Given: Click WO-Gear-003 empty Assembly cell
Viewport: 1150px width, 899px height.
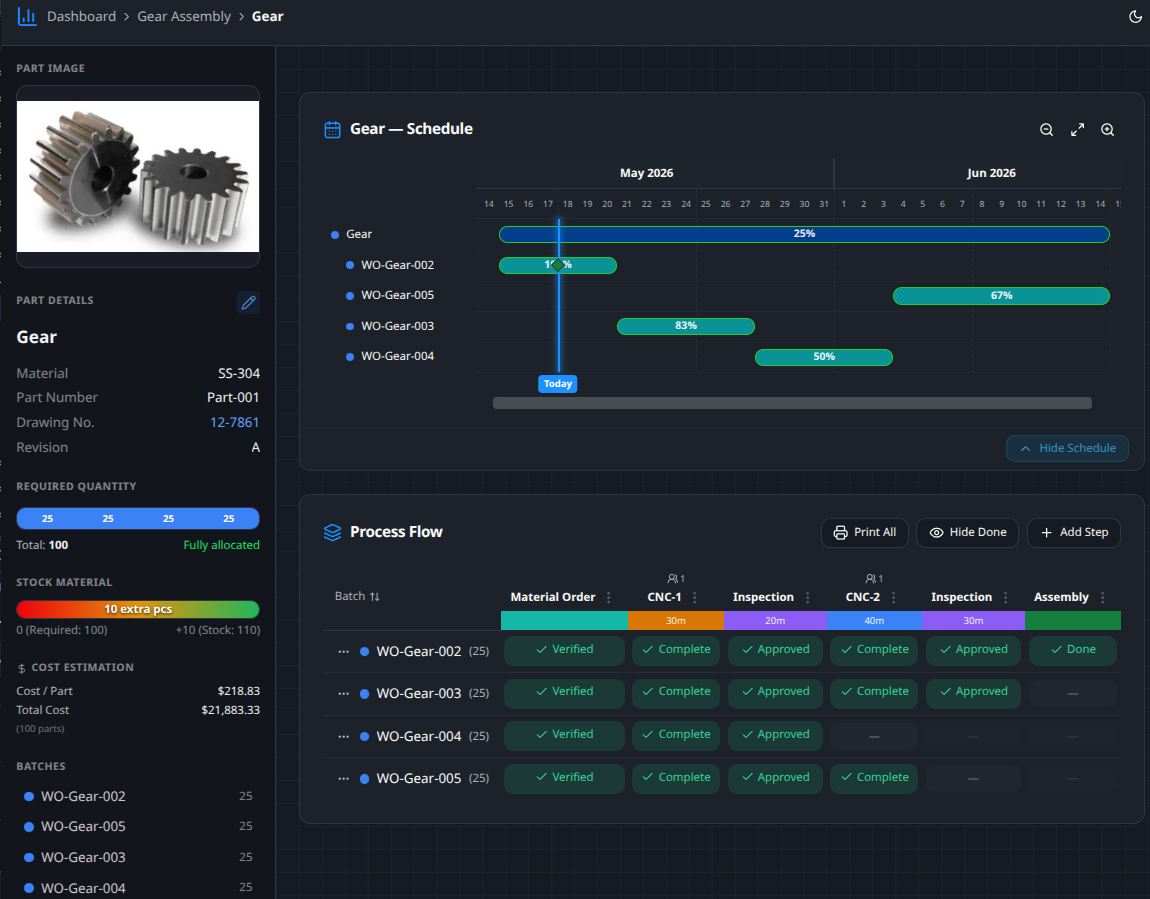Looking at the screenshot, I should tap(1072, 693).
